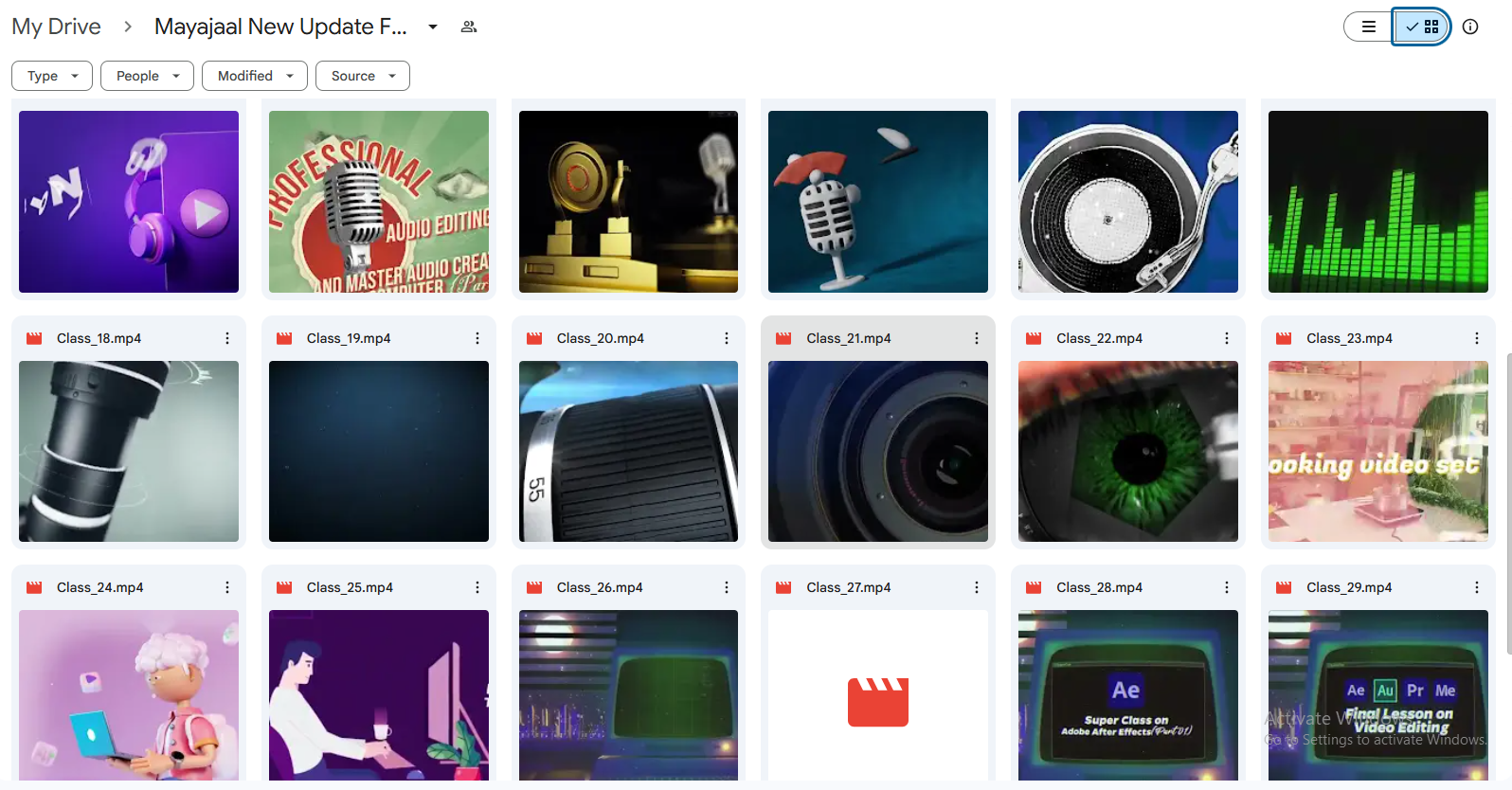
Task: Open the Source filter dropdown
Action: pyautogui.click(x=363, y=76)
